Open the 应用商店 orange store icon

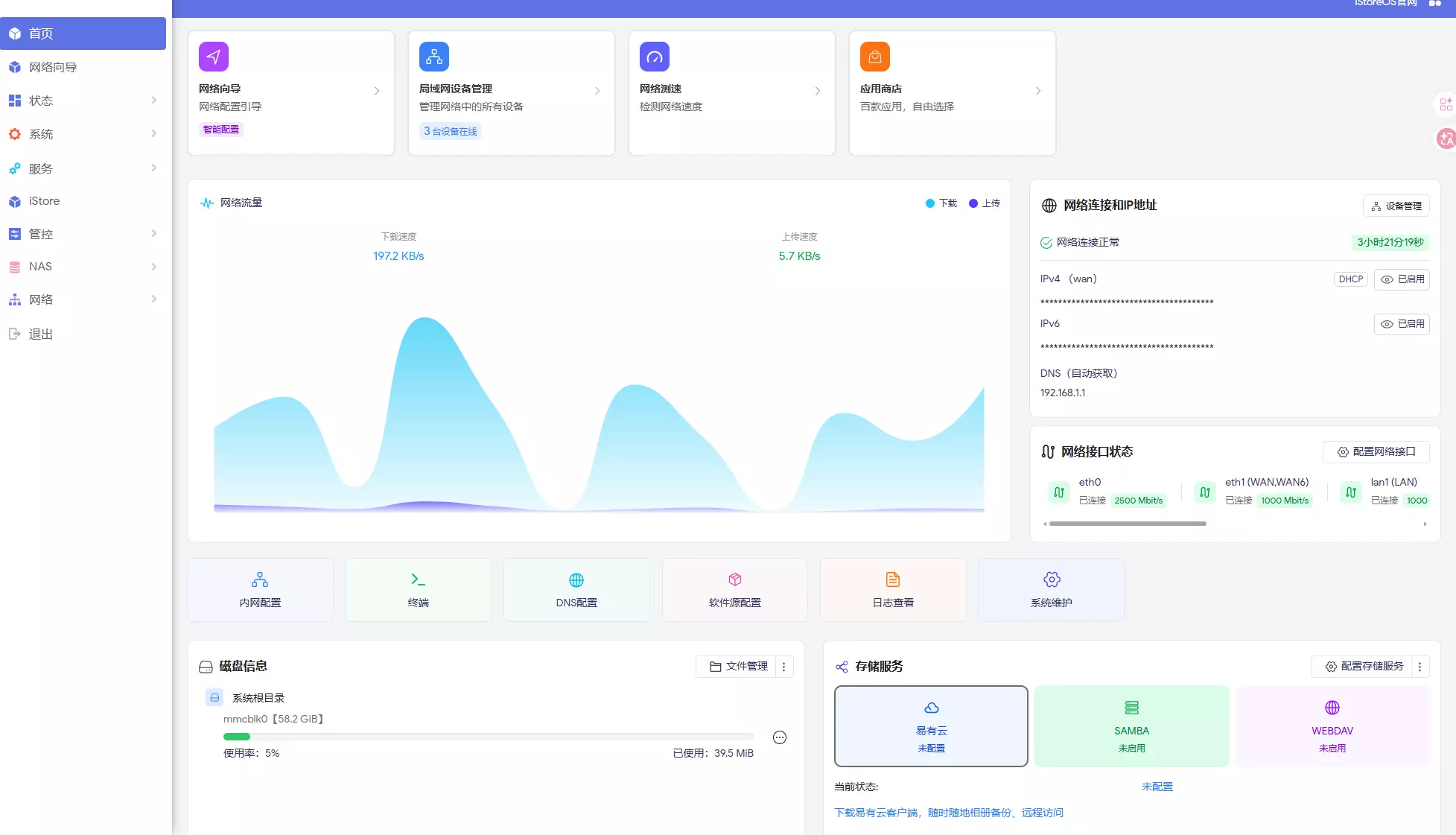[x=874, y=57]
